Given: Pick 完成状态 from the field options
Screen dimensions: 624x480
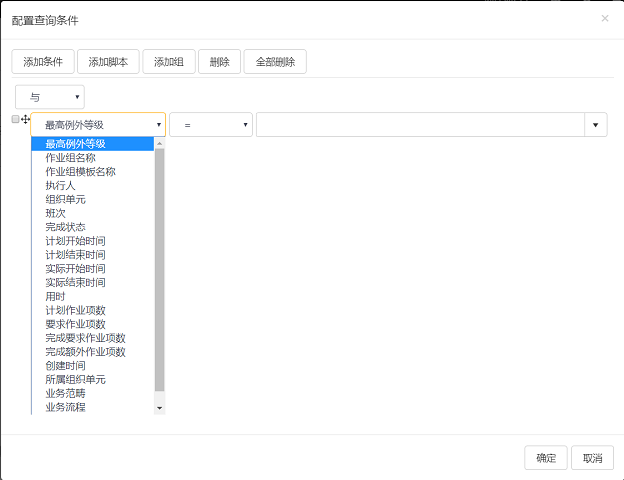Looking at the screenshot, I should pos(65,227).
